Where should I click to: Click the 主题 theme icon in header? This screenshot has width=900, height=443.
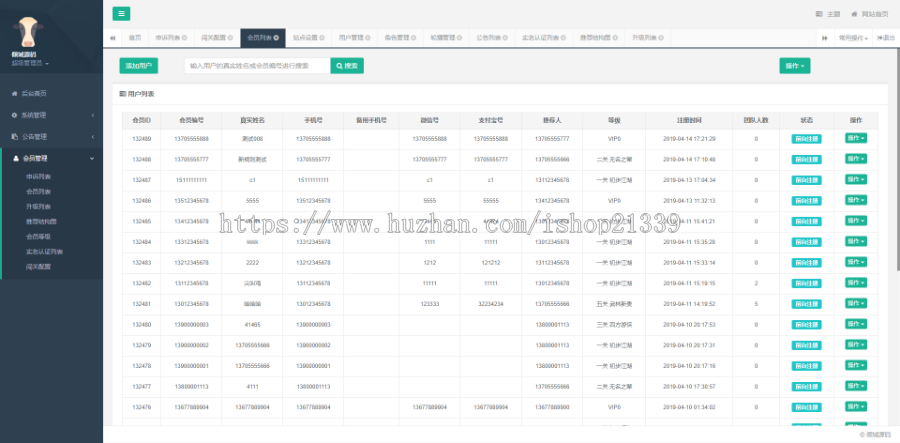(819, 14)
